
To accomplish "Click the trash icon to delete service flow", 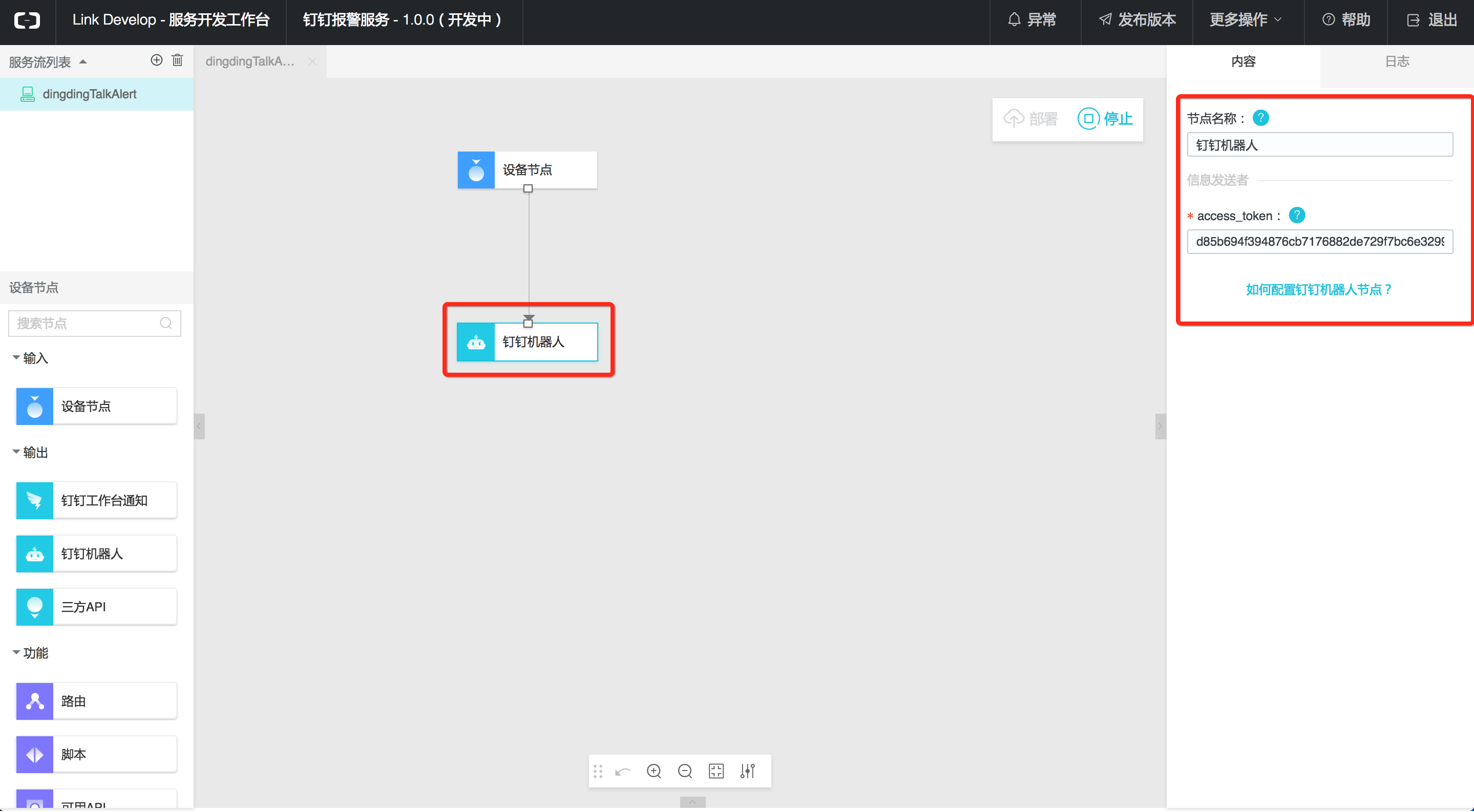I will click(x=177, y=60).
